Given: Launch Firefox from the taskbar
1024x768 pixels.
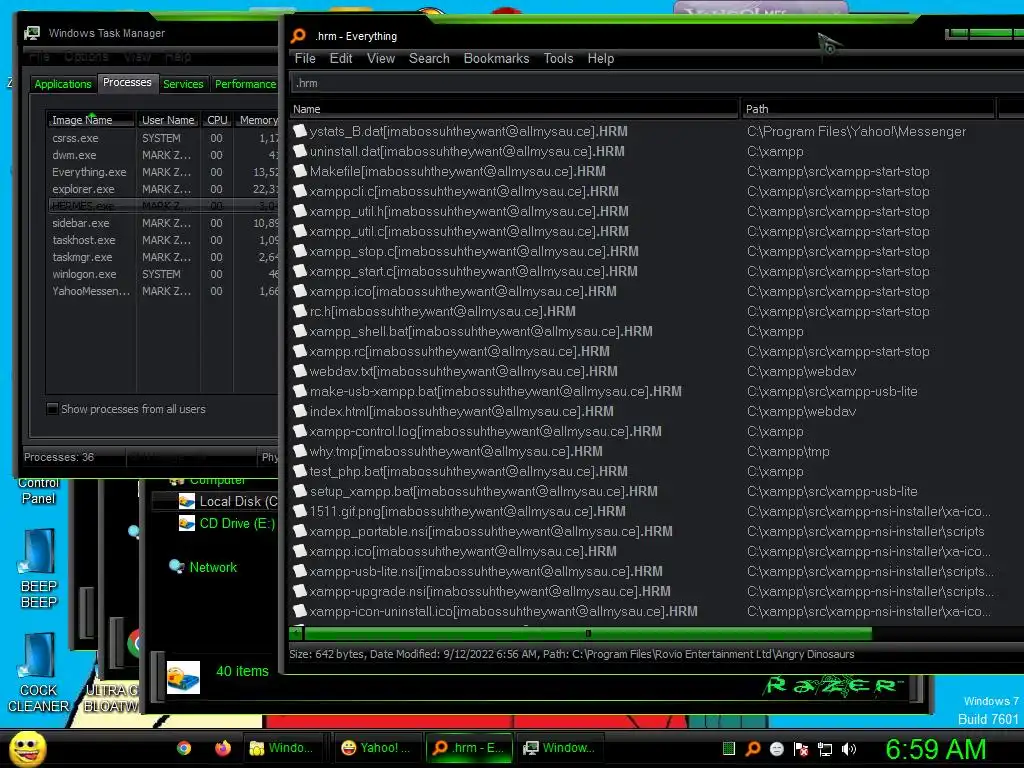Looking at the screenshot, I should [223, 748].
